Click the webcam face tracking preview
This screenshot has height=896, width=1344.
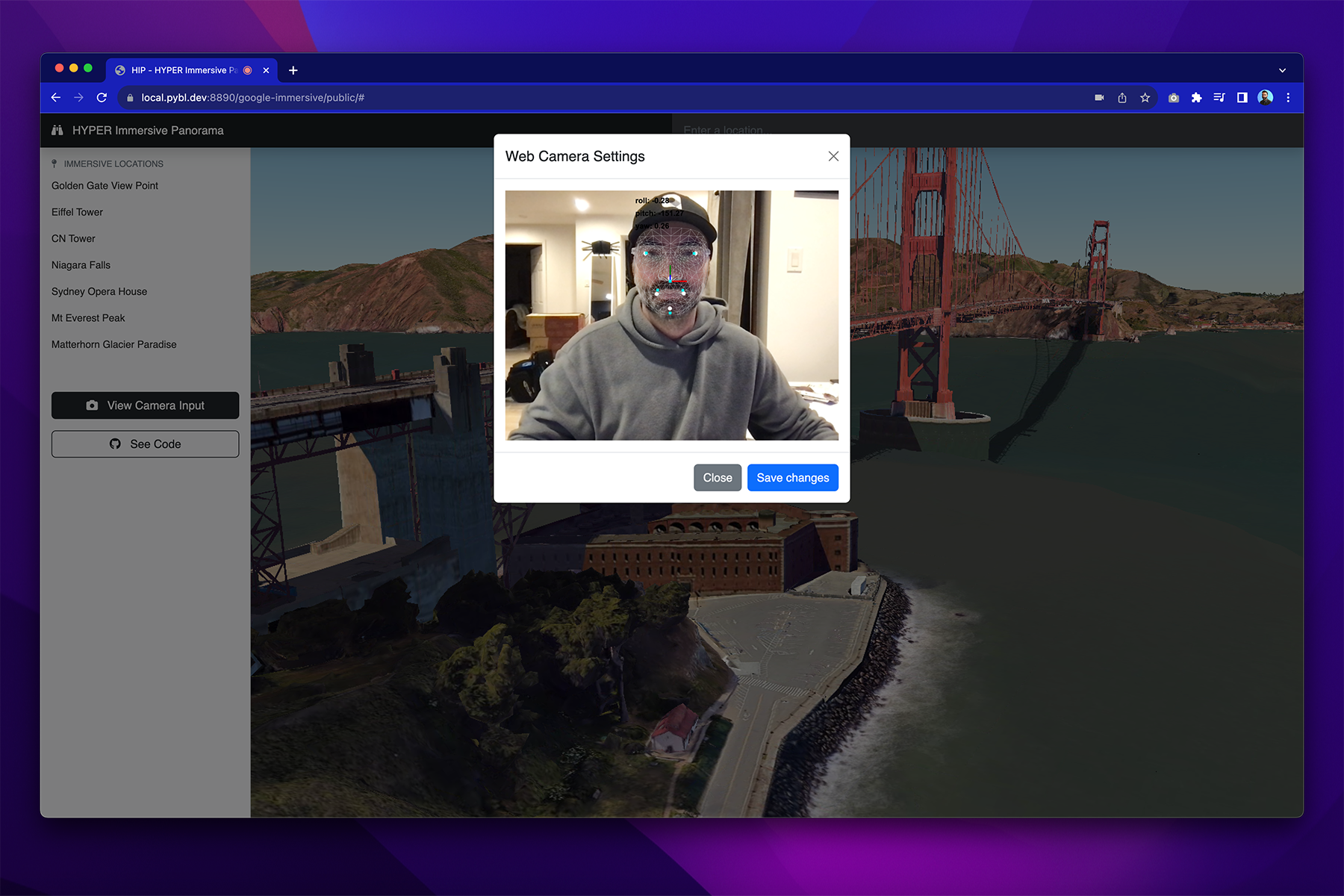point(672,315)
